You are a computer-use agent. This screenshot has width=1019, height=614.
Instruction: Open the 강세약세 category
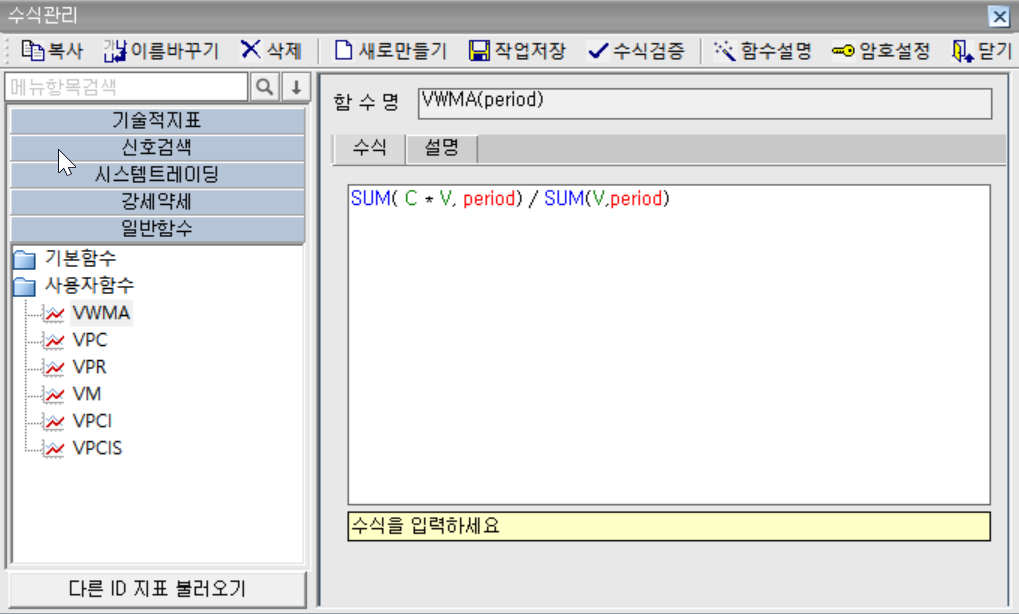[x=157, y=202]
